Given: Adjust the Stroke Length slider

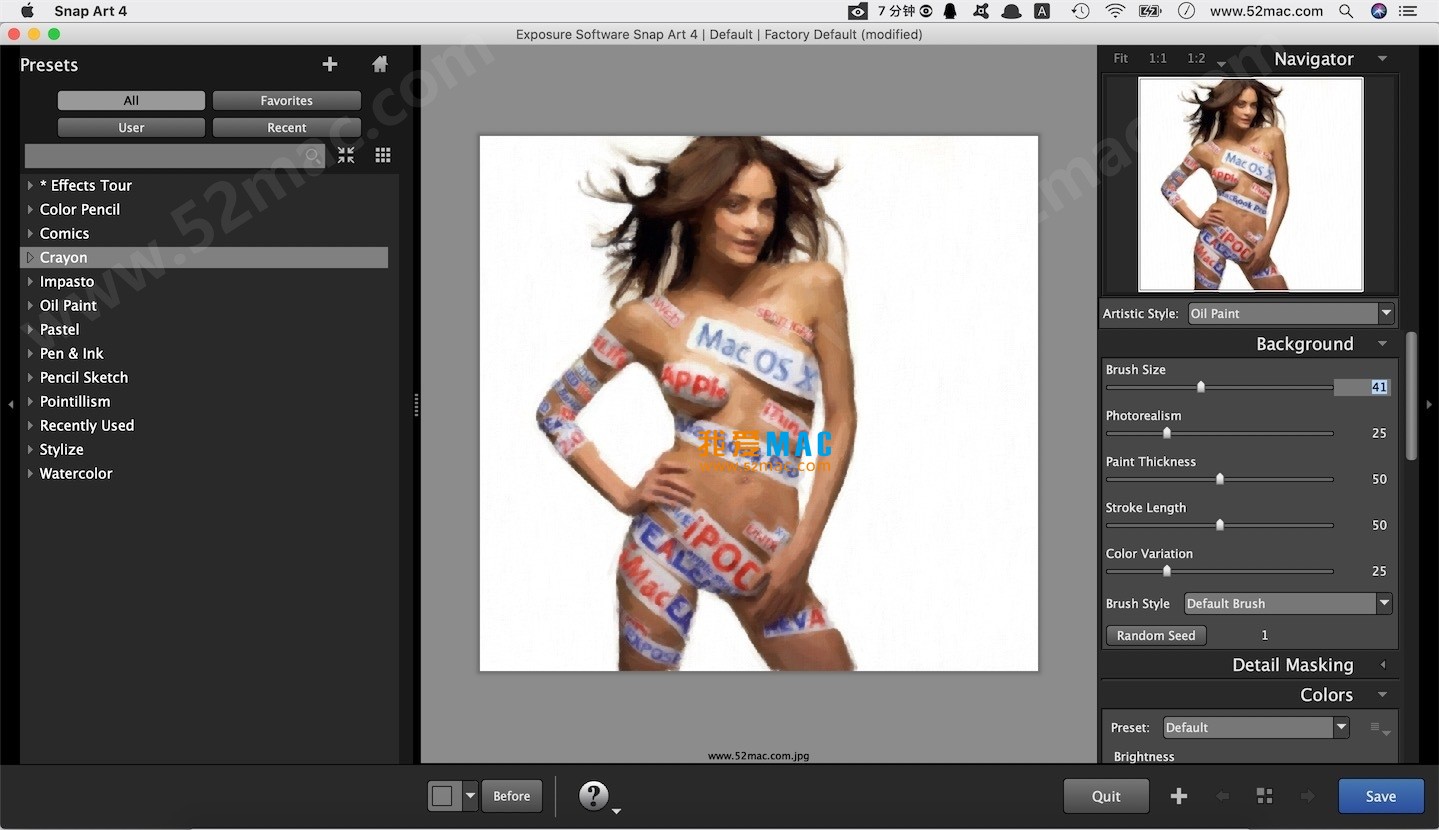Looking at the screenshot, I should tap(1219, 525).
